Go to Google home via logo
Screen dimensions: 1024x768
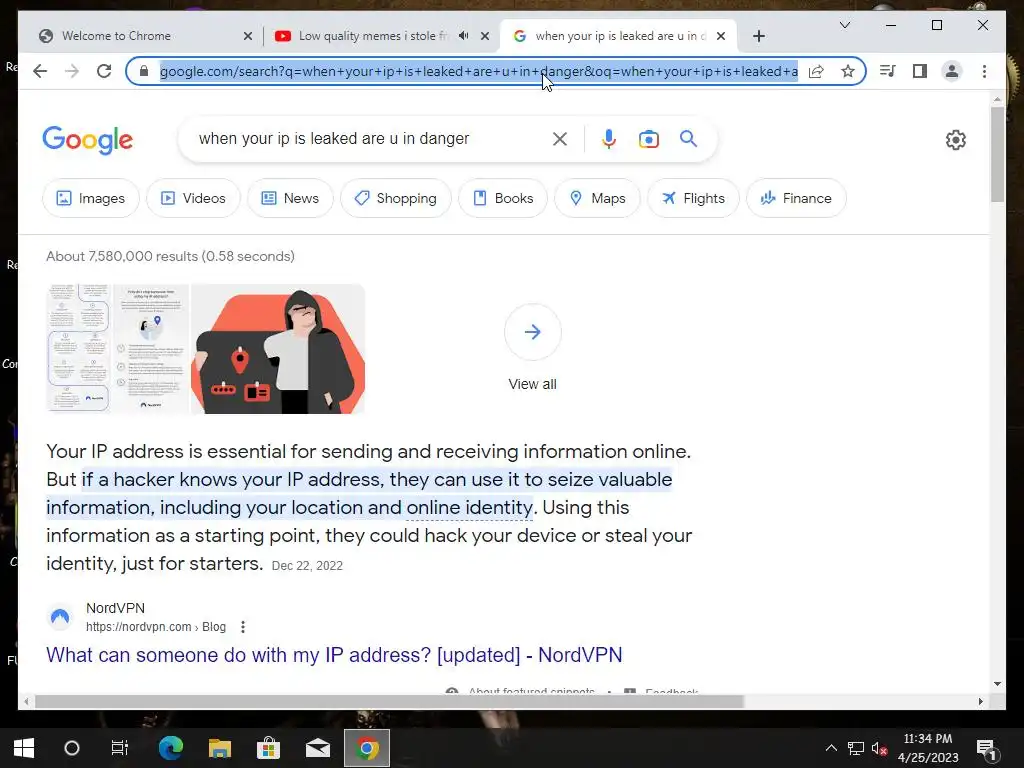(88, 140)
